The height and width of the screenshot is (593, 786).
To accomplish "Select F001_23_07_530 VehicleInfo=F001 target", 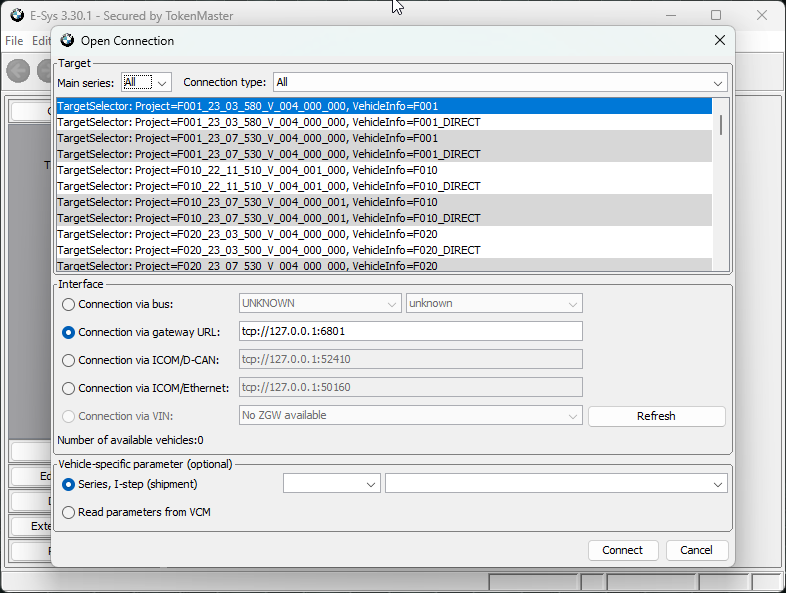I will (384, 138).
